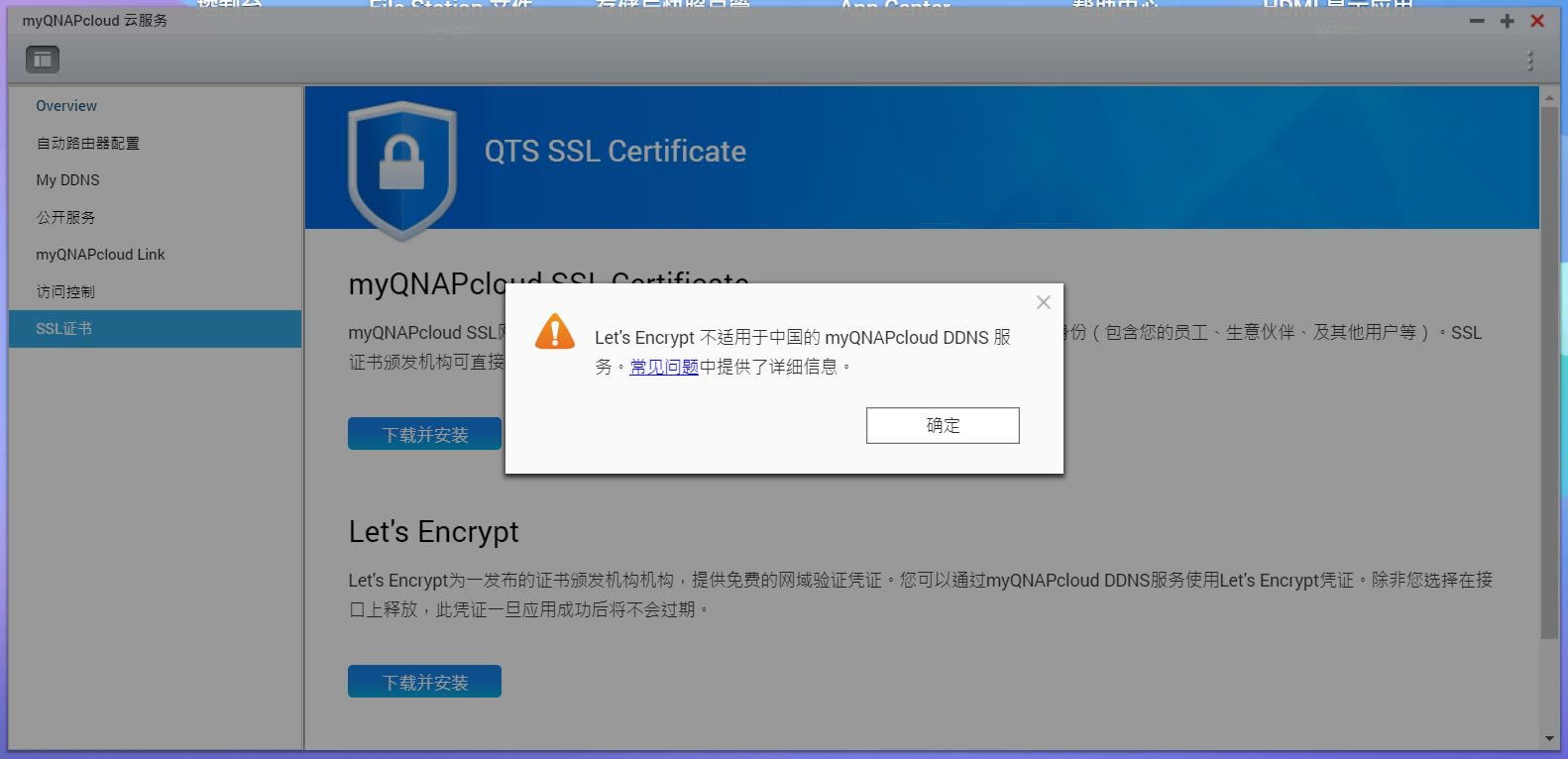Open 自动路由器配置 in the sidebar
This screenshot has width=1568, height=759.
click(88, 144)
